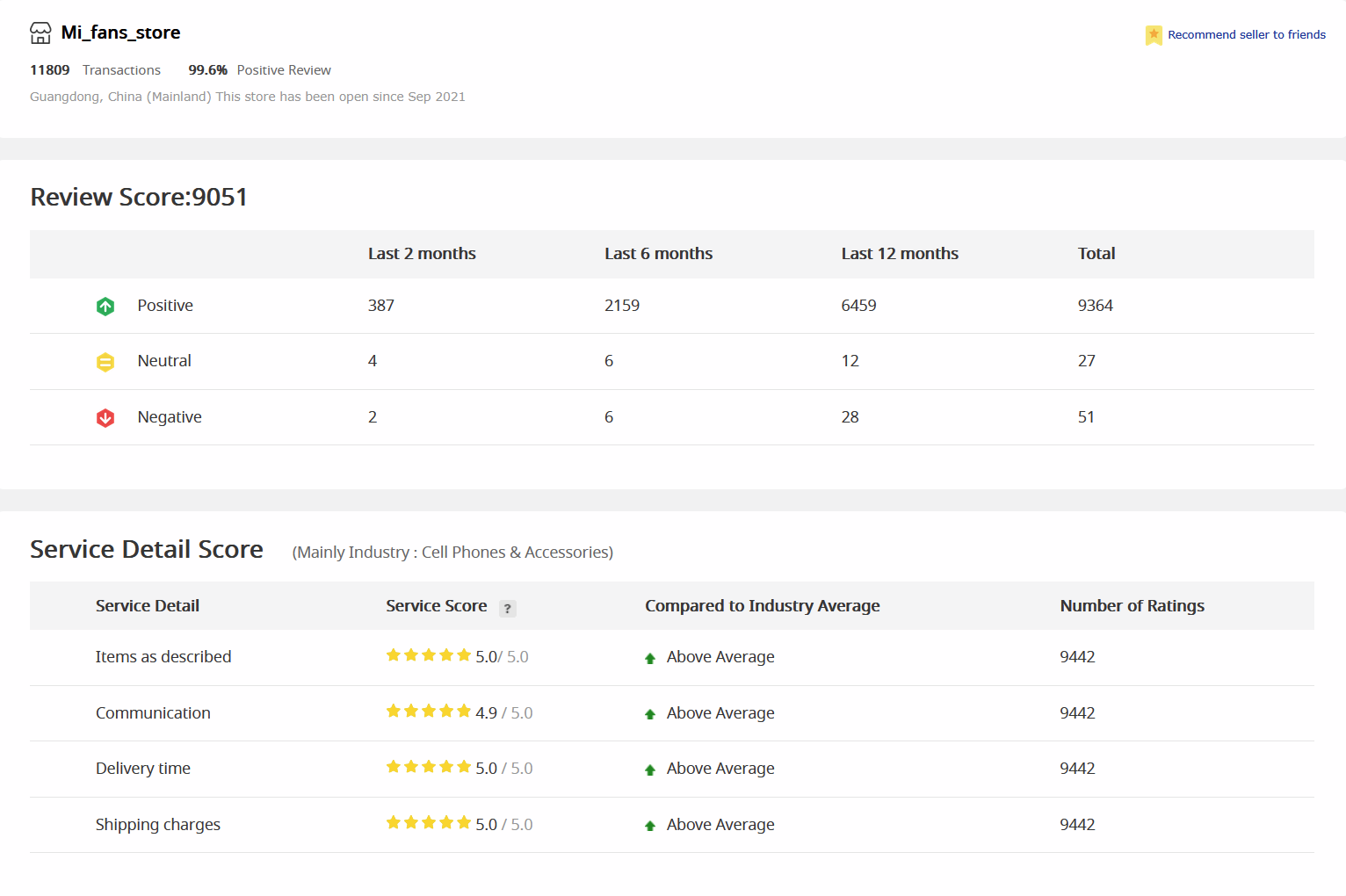
Task: Click the Number of Ratings column header
Action: (1132, 606)
